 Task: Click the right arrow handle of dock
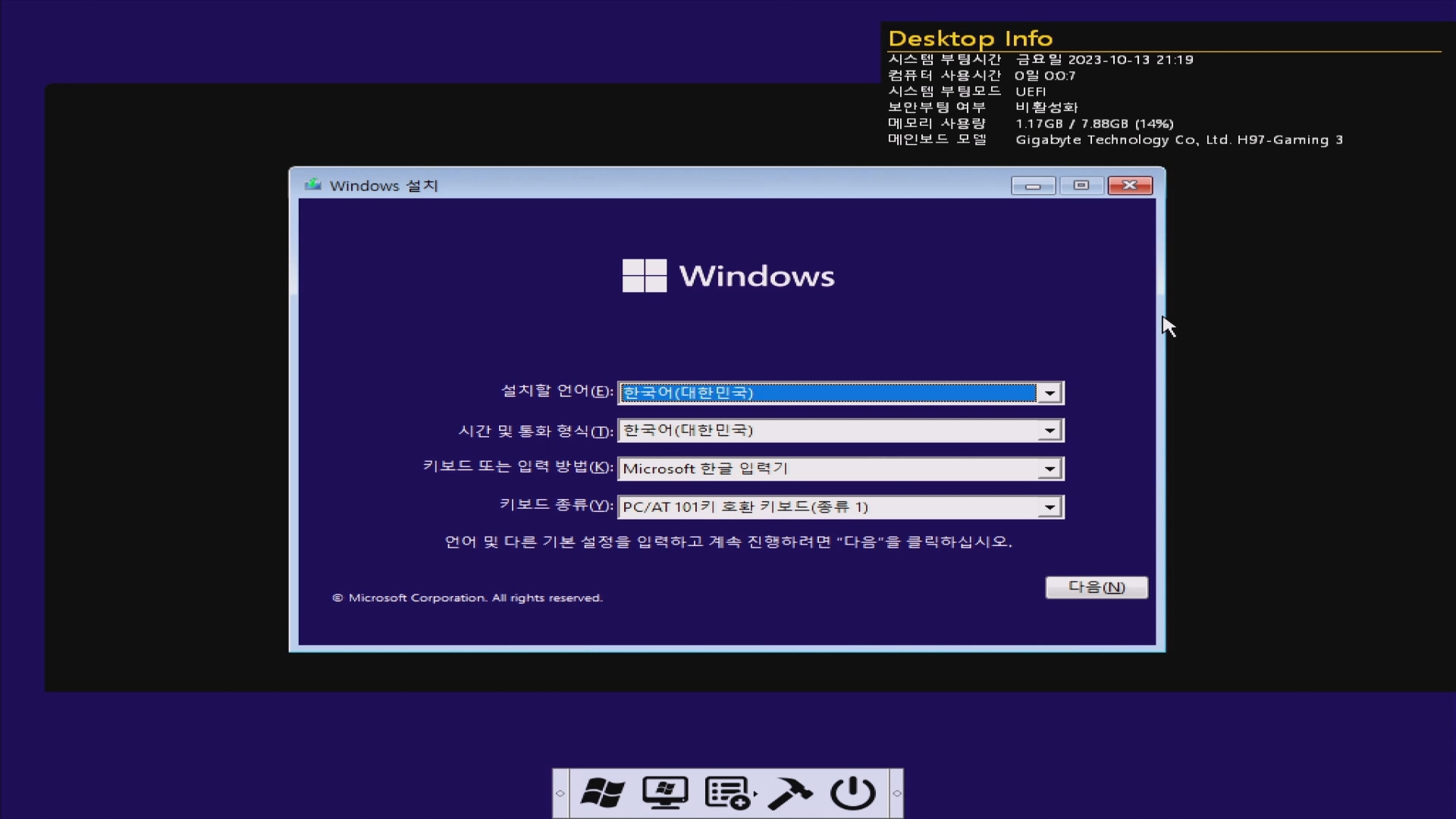(896, 793)
